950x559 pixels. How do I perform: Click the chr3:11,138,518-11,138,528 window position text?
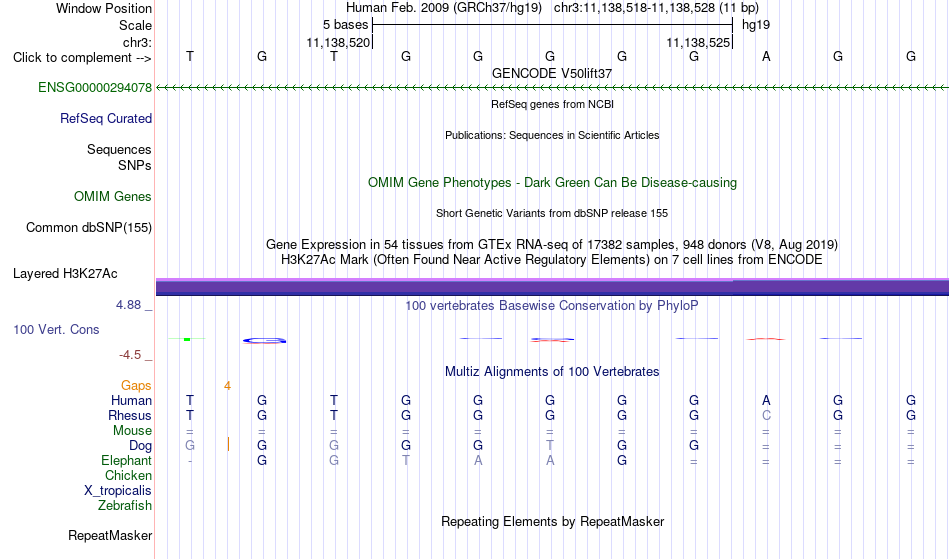[x=656, y=8]
